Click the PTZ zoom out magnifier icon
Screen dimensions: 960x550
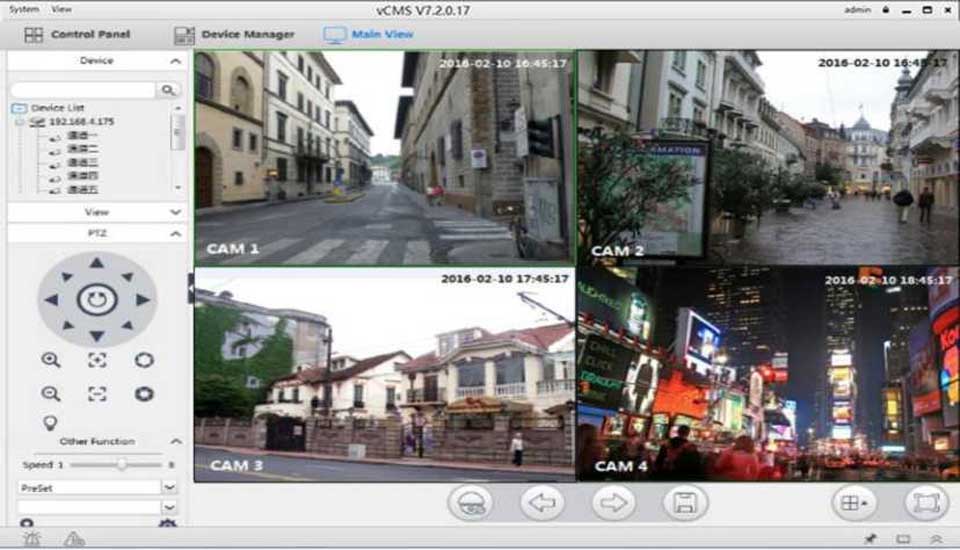coord(50,394)
